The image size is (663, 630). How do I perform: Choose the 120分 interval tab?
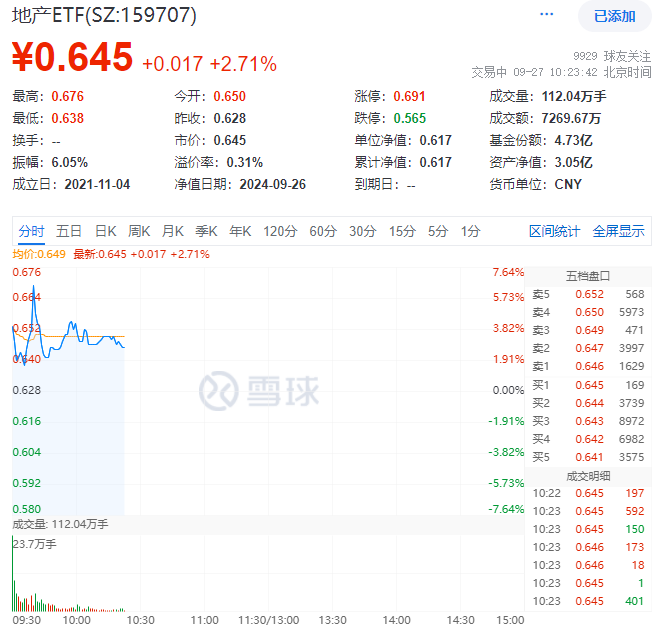point(280,231)
